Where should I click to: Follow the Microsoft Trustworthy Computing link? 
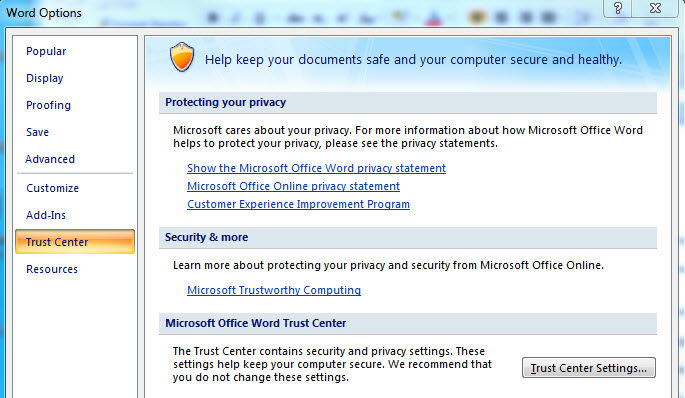[274, 290]
